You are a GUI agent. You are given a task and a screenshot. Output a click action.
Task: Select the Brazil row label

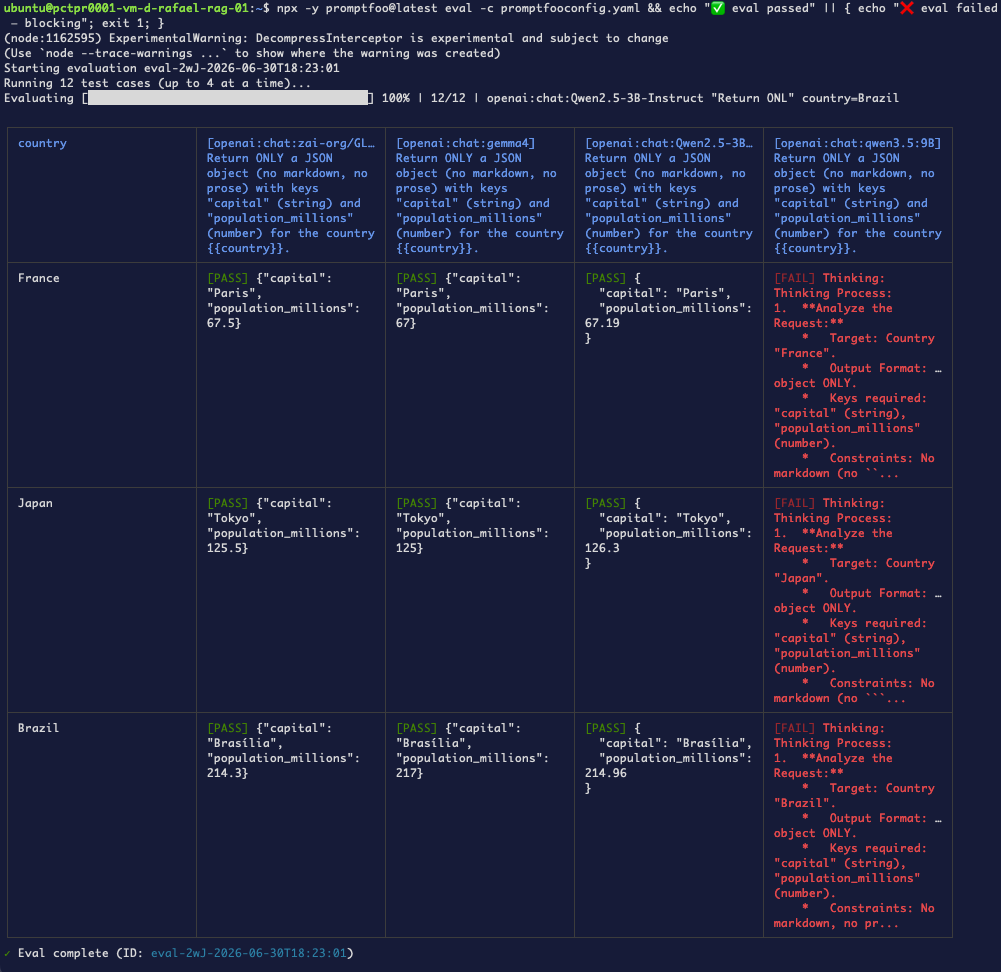point(38,728)
